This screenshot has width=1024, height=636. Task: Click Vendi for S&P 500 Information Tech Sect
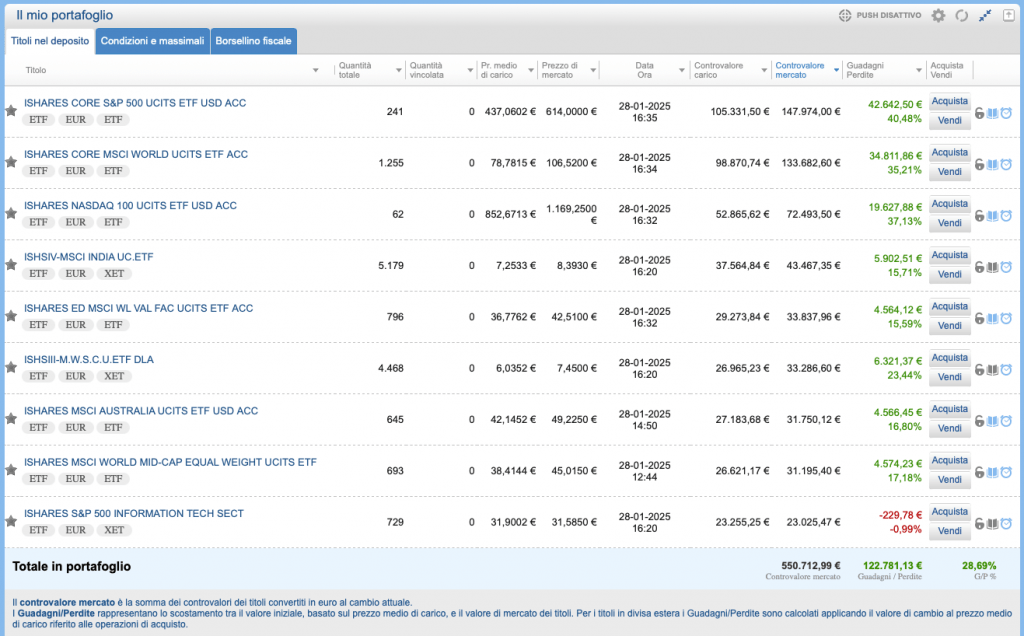pos(950,532)
